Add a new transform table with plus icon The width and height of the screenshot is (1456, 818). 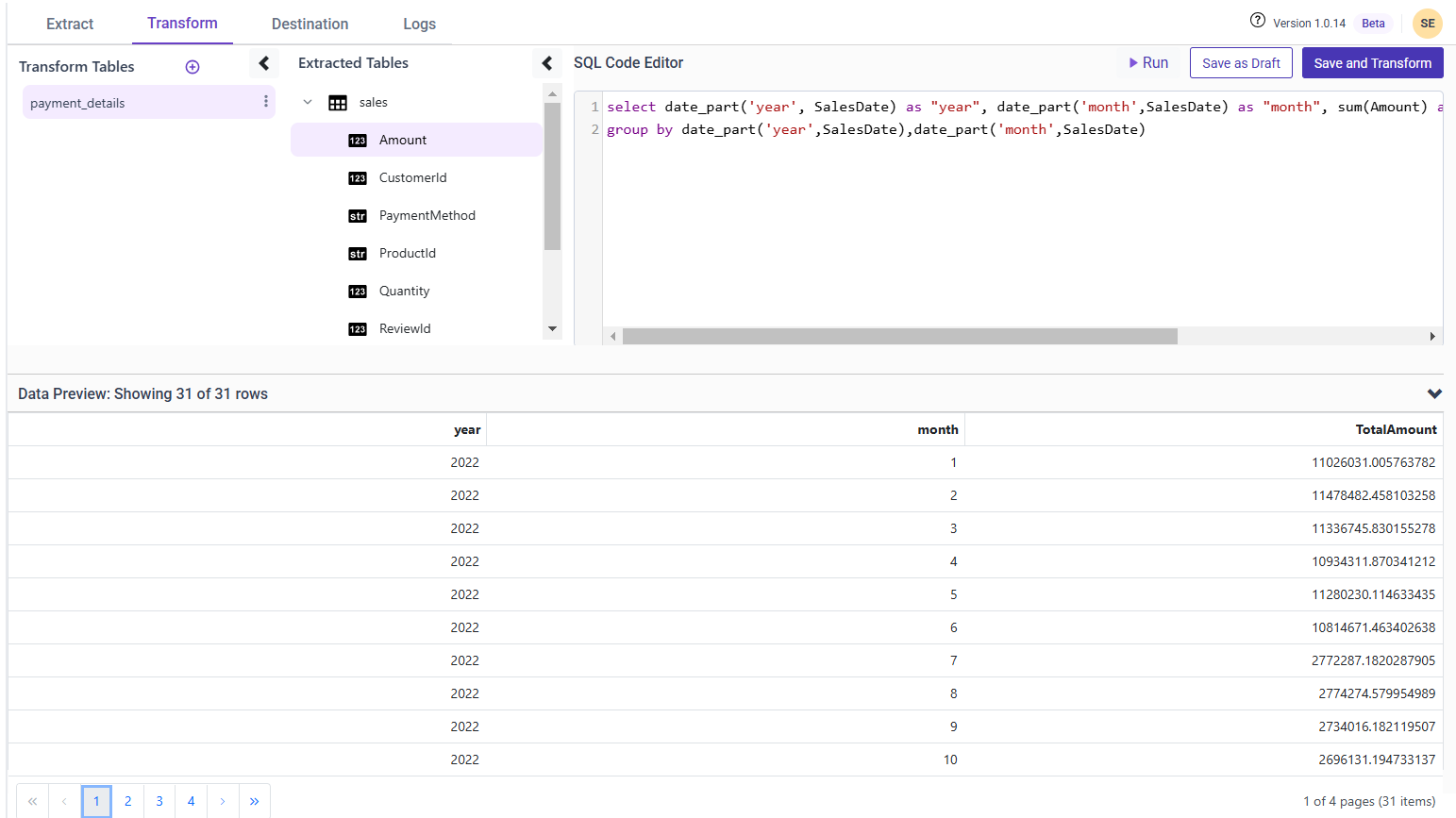point(192,67)
